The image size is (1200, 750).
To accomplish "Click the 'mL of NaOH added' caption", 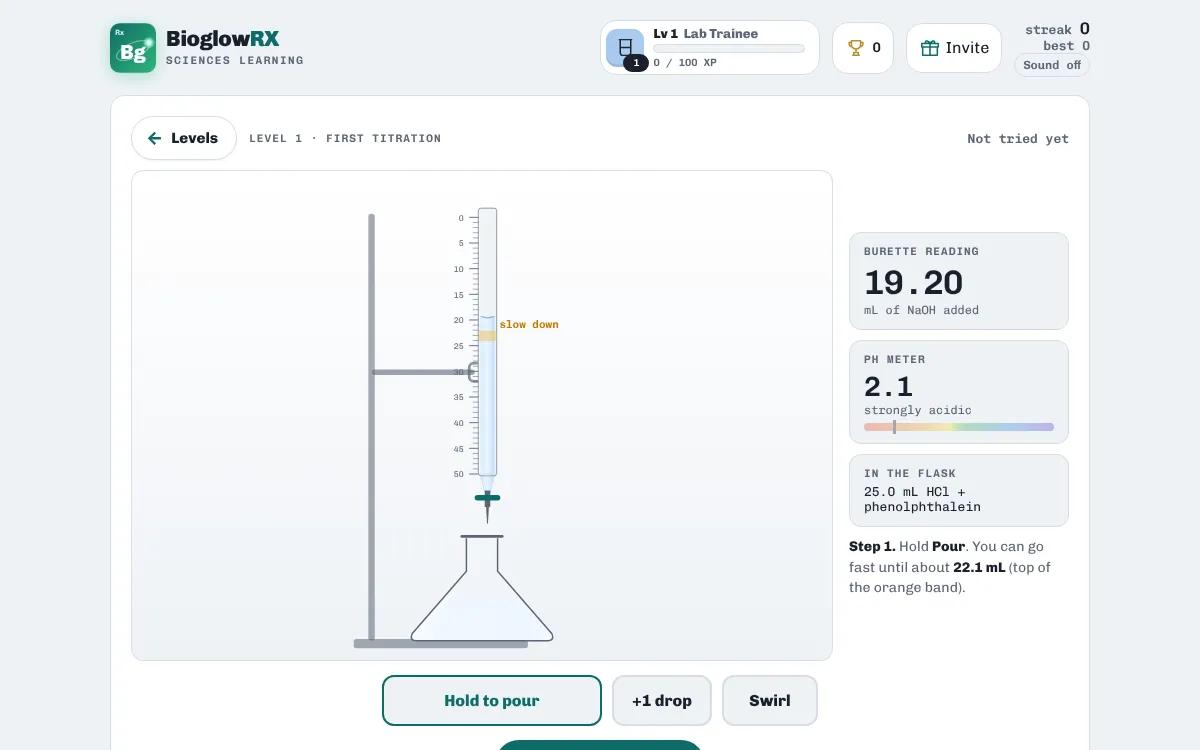I will [x=922, y=310].
